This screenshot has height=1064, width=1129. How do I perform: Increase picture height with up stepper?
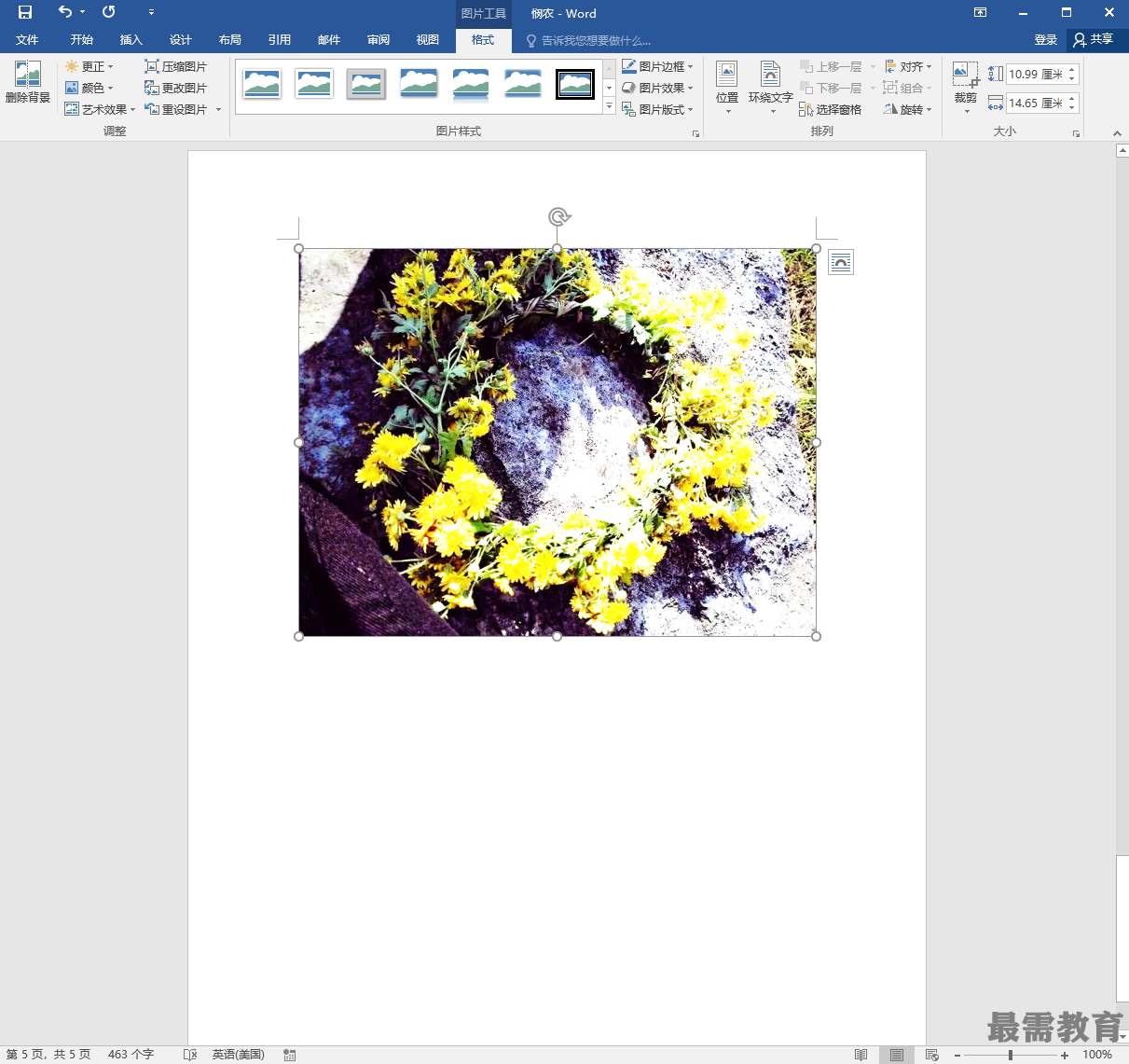(1072, 69)
